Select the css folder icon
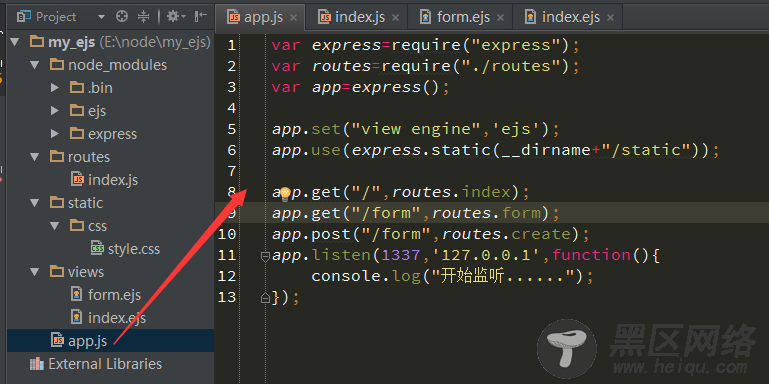 point(77,225)
